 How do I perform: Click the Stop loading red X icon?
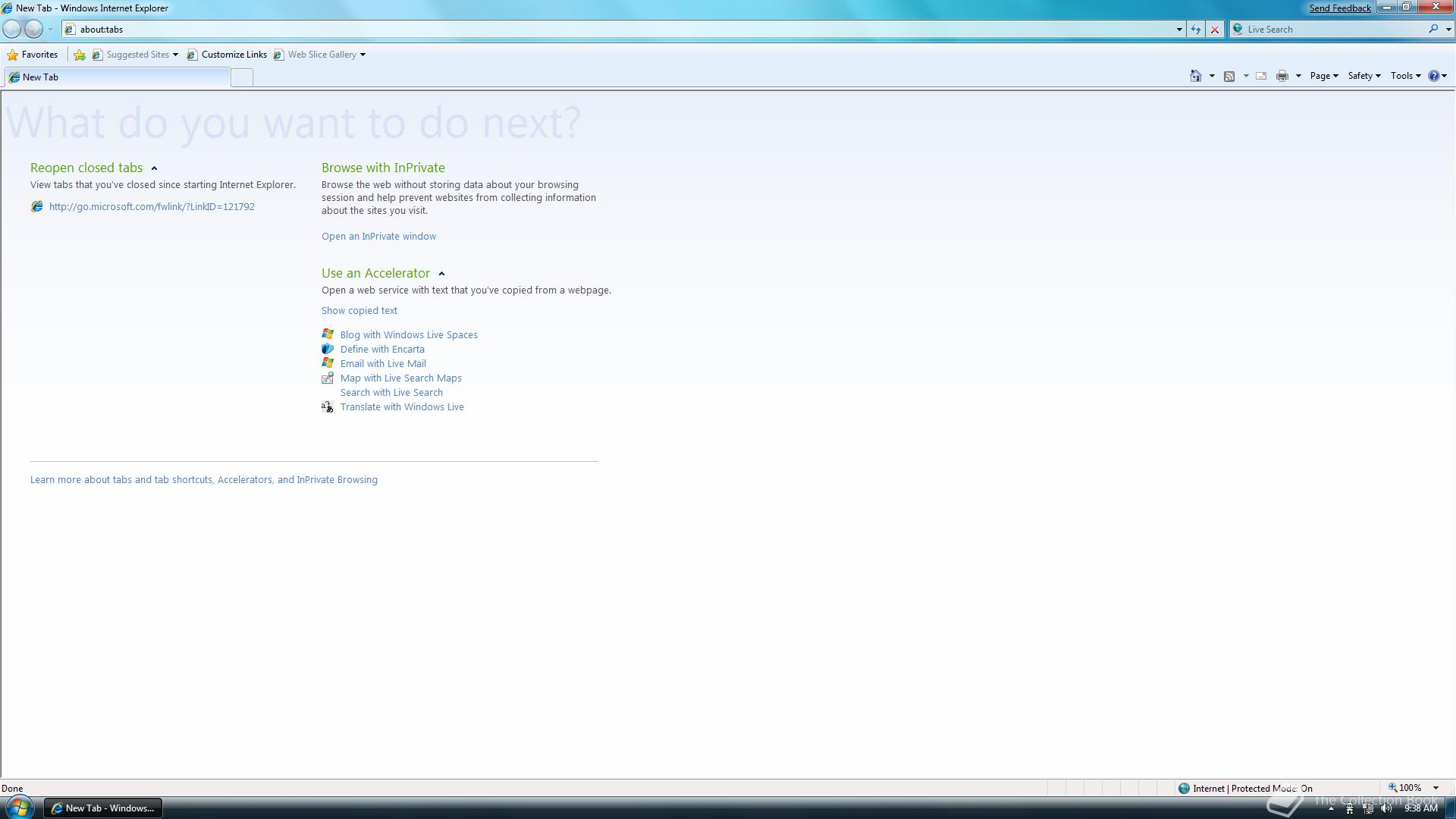(x=1215, y=30)
